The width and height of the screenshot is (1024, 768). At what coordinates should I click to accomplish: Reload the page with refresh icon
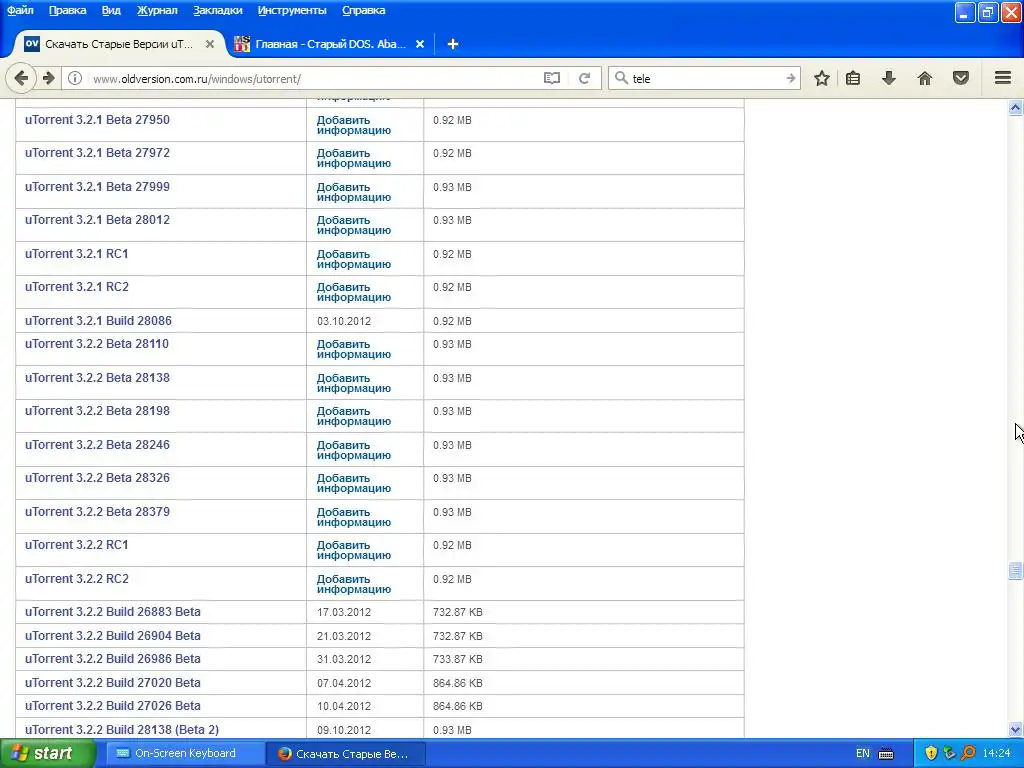click(x=584, y=78)
